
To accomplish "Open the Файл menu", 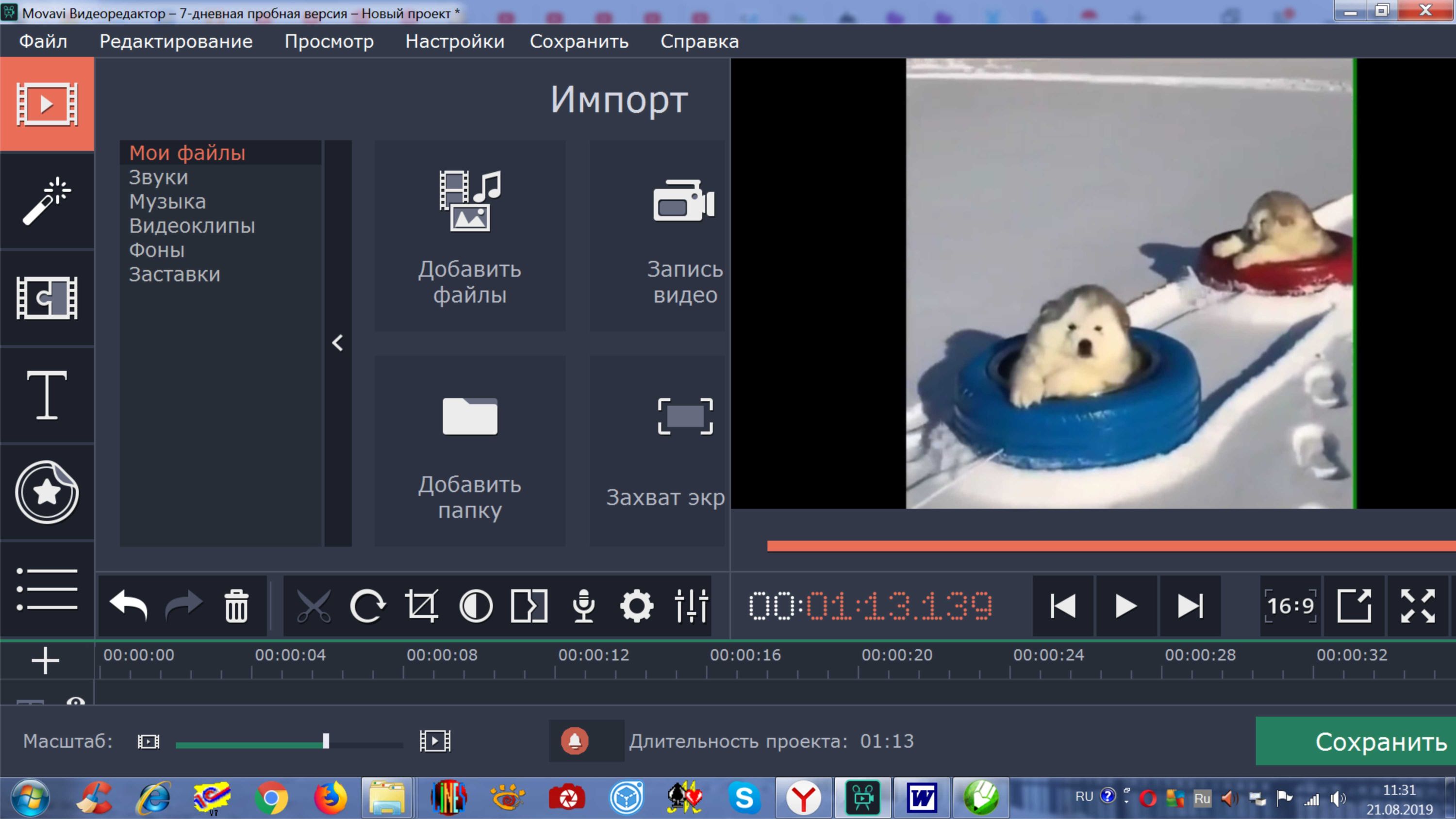I will coord(43,41).
